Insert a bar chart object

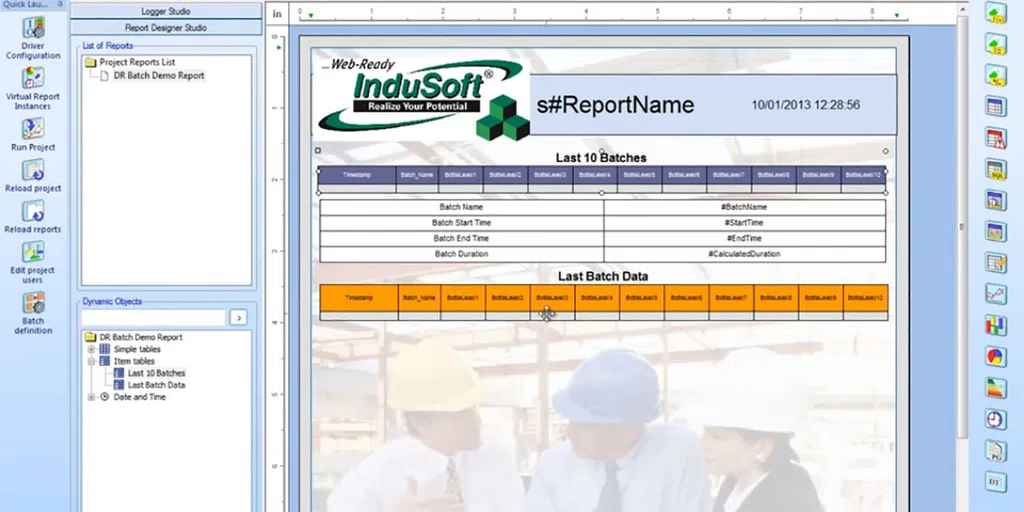(x=996, y=325)
